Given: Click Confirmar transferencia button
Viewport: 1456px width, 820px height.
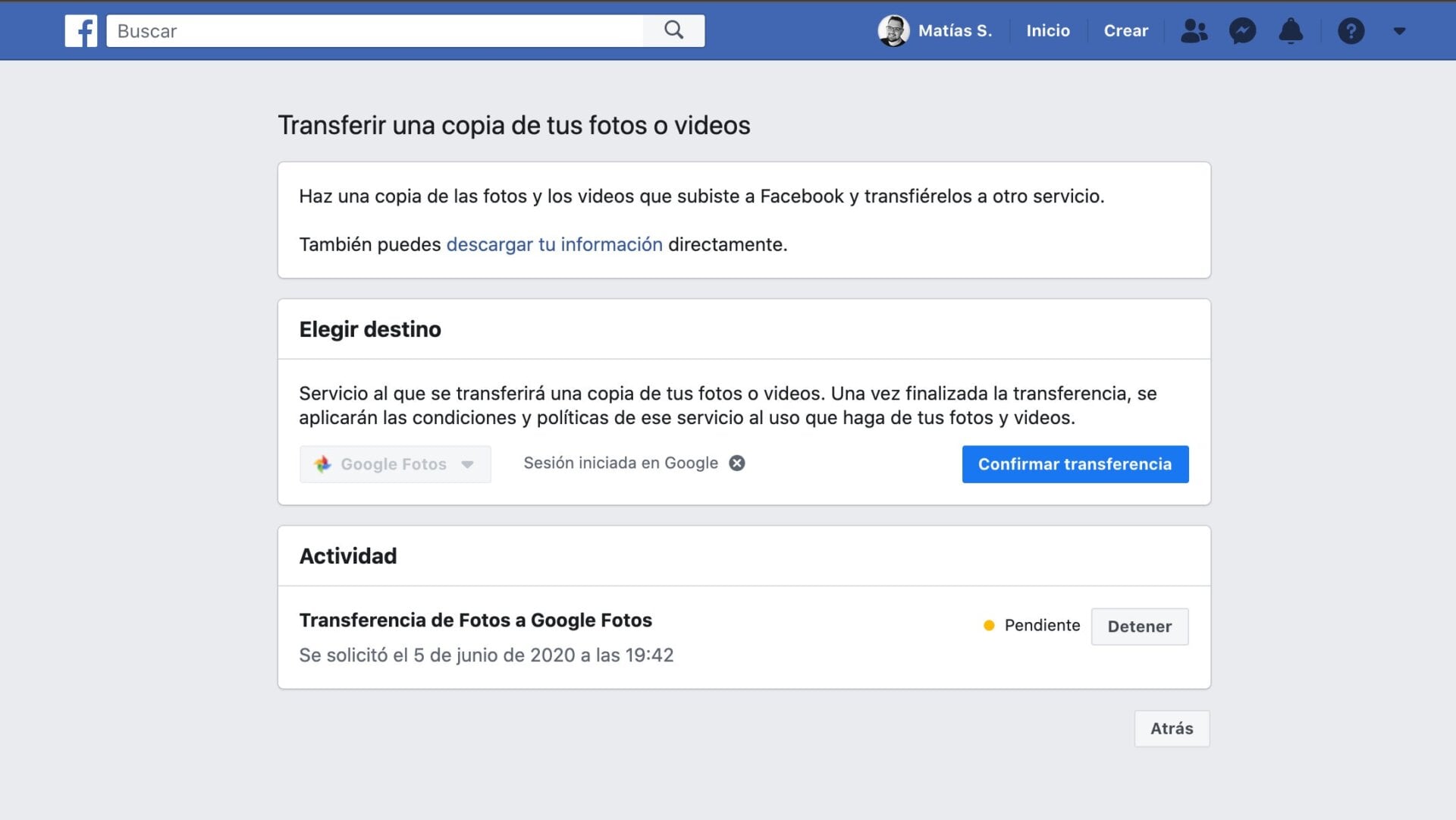Looking at the screenshot, I should (x=1075, y=464).
